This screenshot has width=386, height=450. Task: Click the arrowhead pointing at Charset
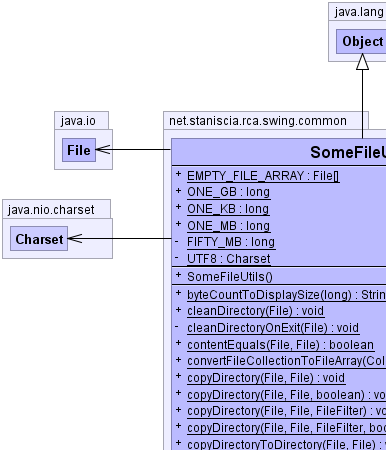[x=75, y=238]
